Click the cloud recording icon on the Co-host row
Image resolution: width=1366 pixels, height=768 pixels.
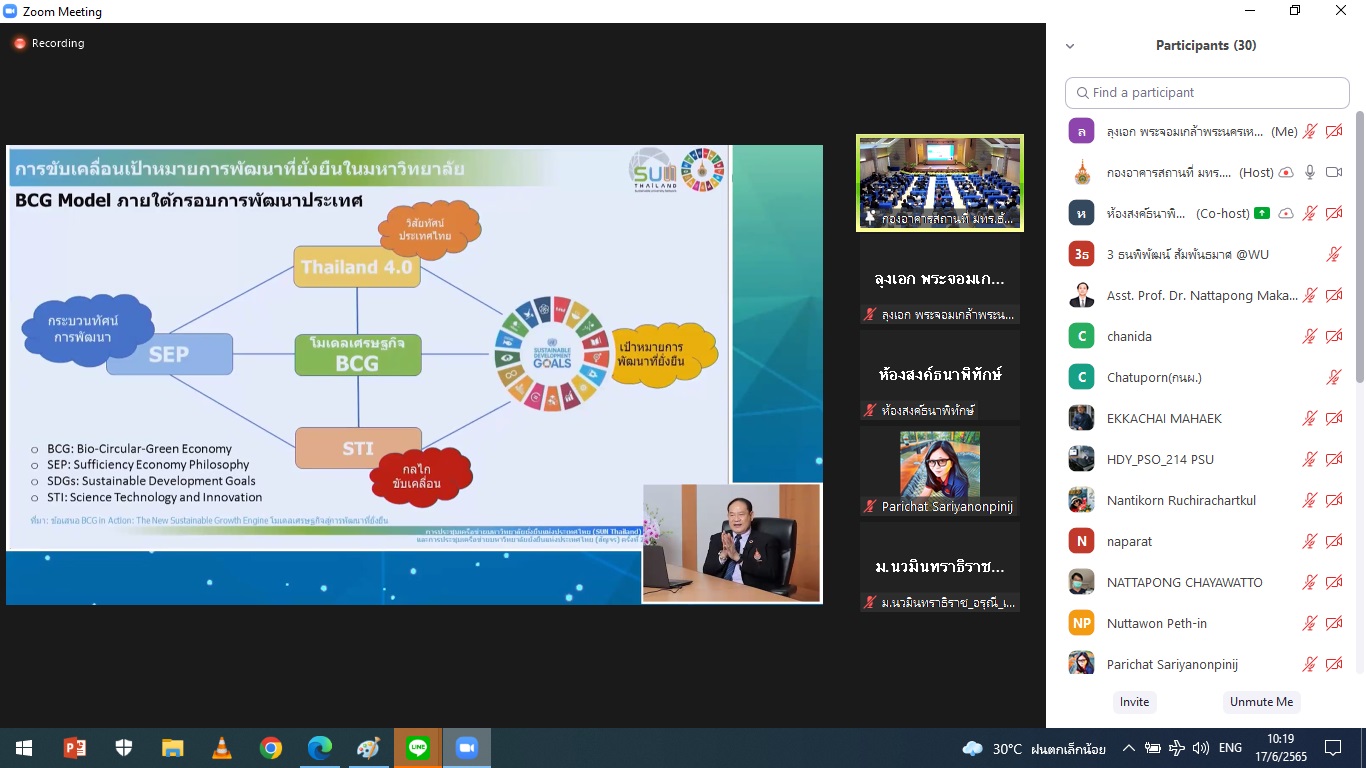point(1286,214)
